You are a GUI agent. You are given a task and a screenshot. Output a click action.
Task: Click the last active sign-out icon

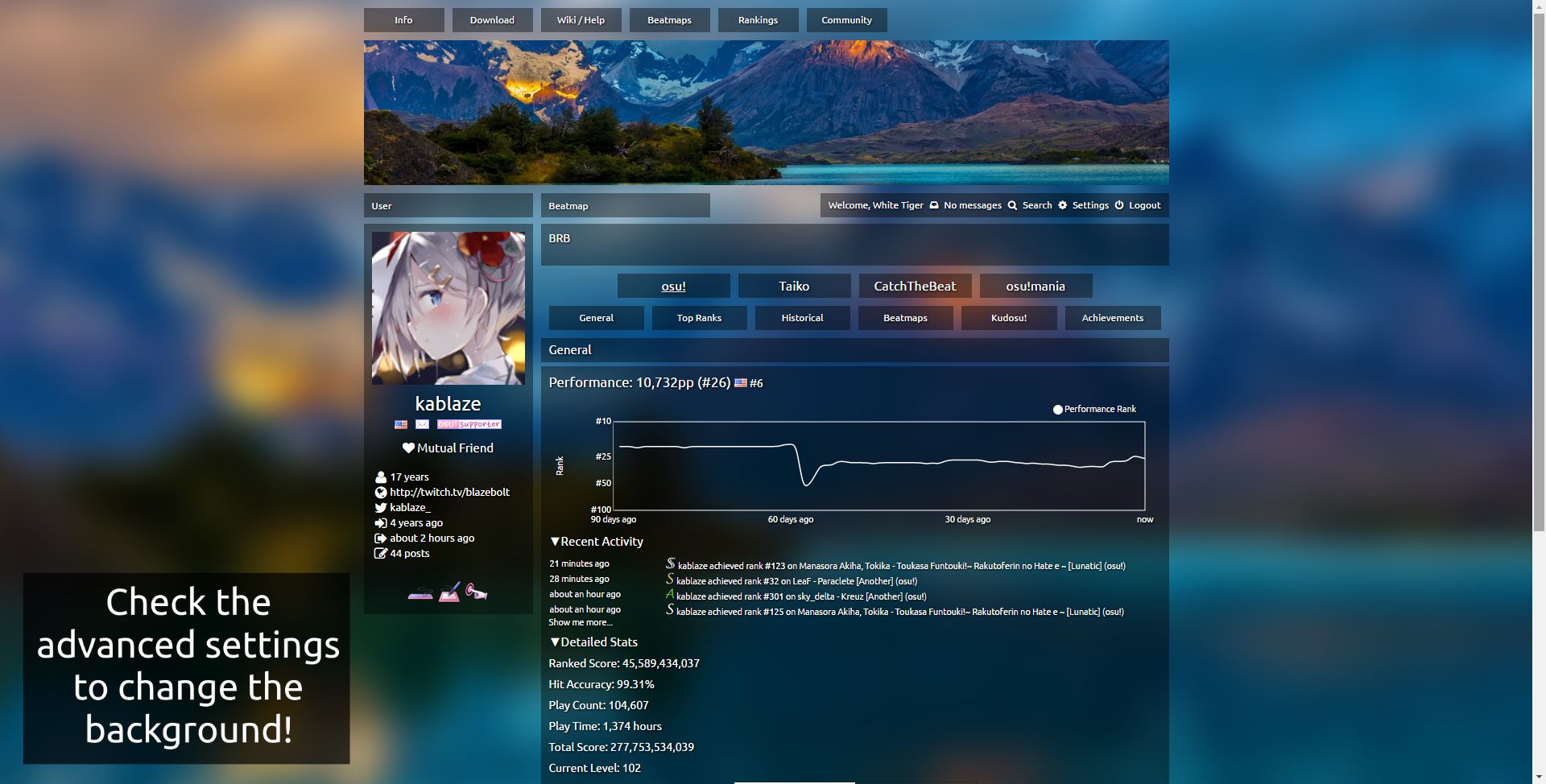[381, 538]
